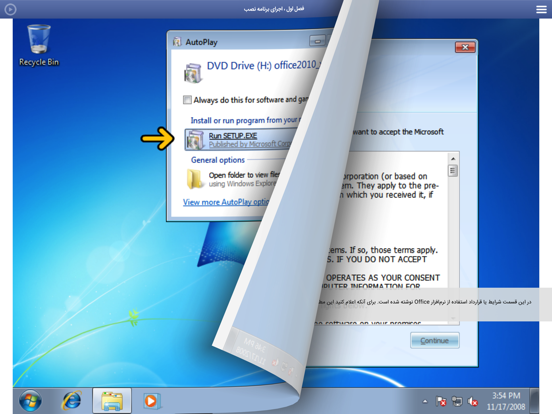Viewport: 552px width, 414px height.
Task: Open the Windows Start orb
Action: tap(30, 401)
